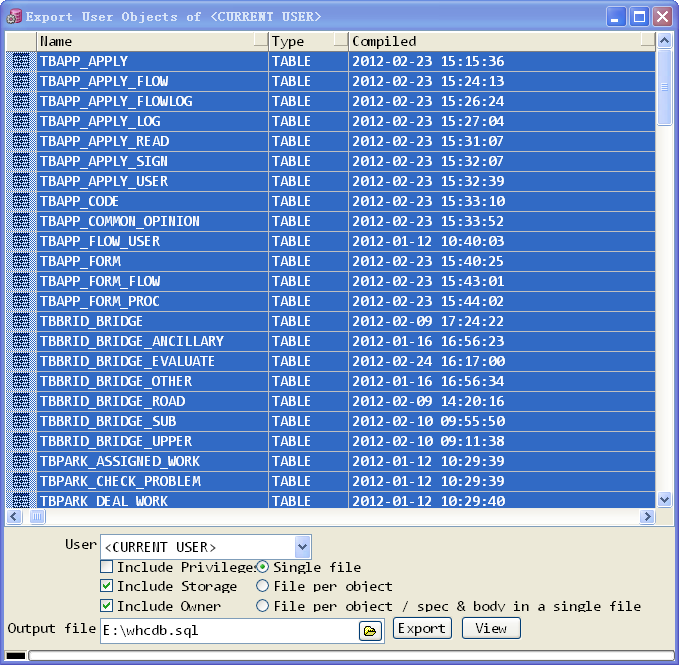The height and width of the screenshot is (665, 679).
Task: Select the TBPARK_CHECK_PROBLEM row name
Action: tap(120, 481)
